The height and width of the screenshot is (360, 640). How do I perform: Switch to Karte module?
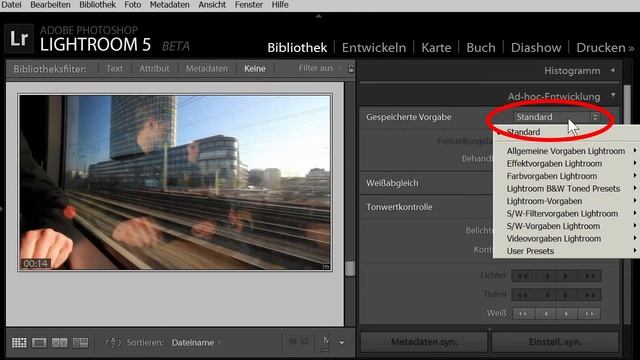coord(436,48)
